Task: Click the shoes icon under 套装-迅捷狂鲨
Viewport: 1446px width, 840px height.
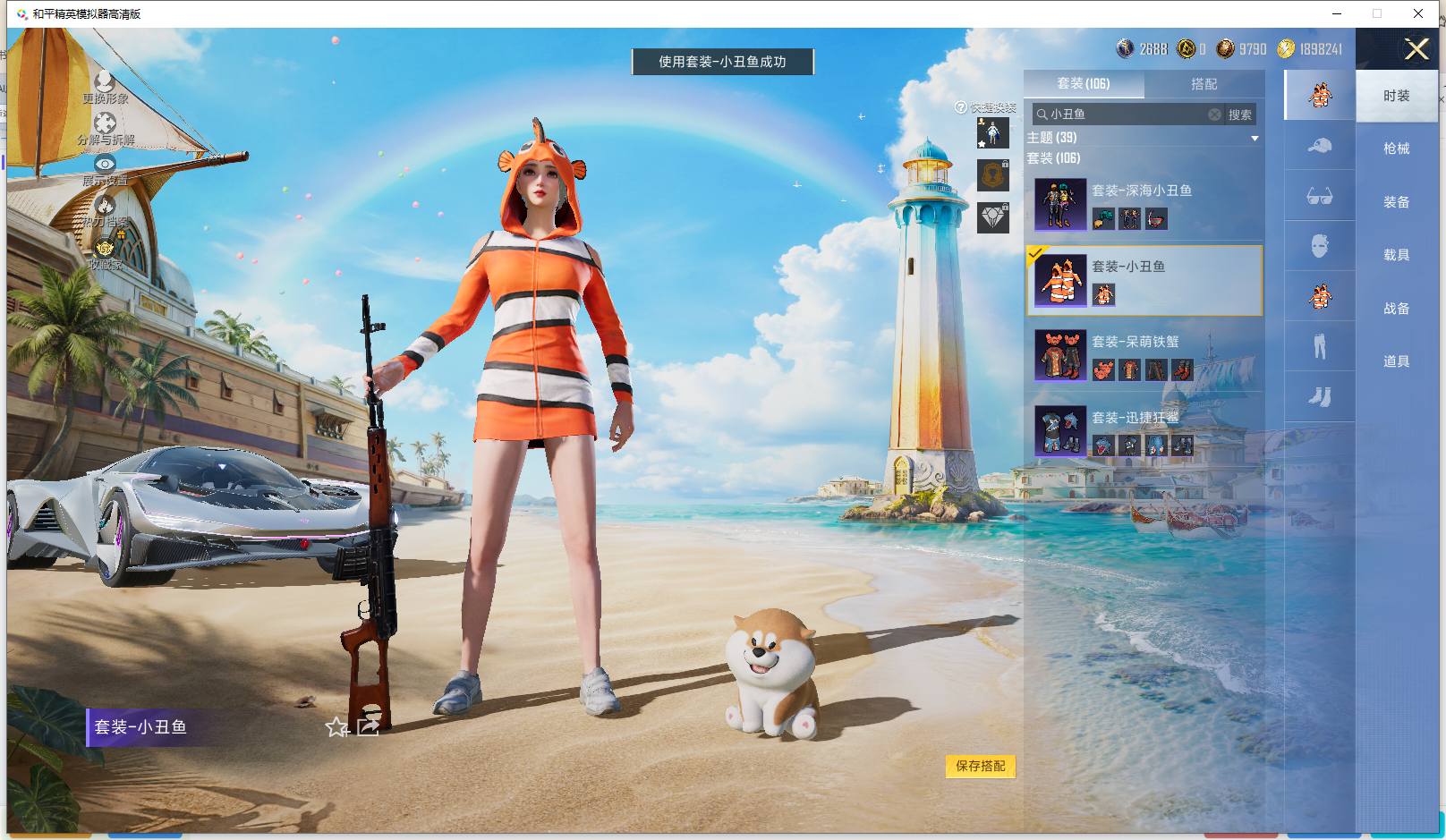Action: [x=1182, y=445]
